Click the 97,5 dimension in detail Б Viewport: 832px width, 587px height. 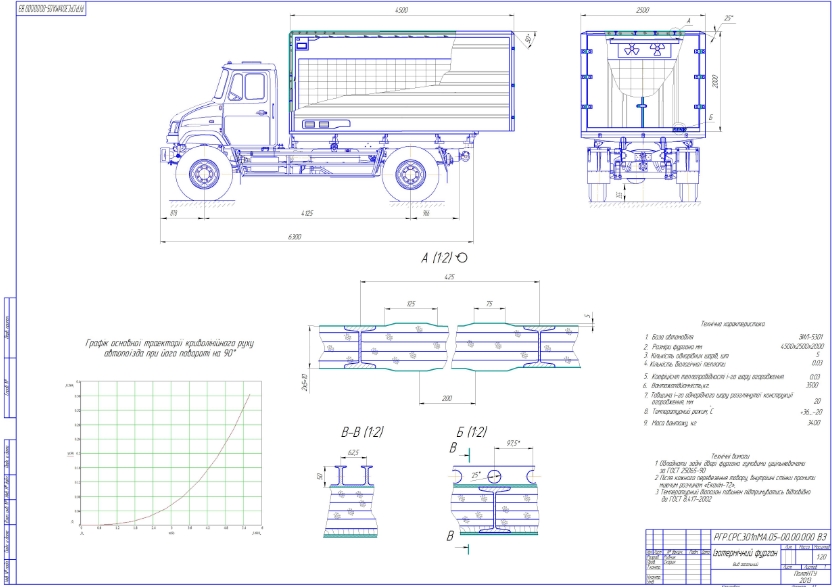(x=513, y=443)
